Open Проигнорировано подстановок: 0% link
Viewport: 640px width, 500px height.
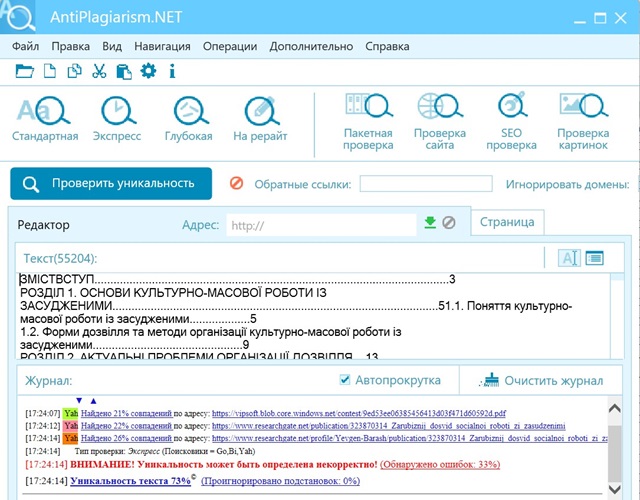[x=280, y=481]
